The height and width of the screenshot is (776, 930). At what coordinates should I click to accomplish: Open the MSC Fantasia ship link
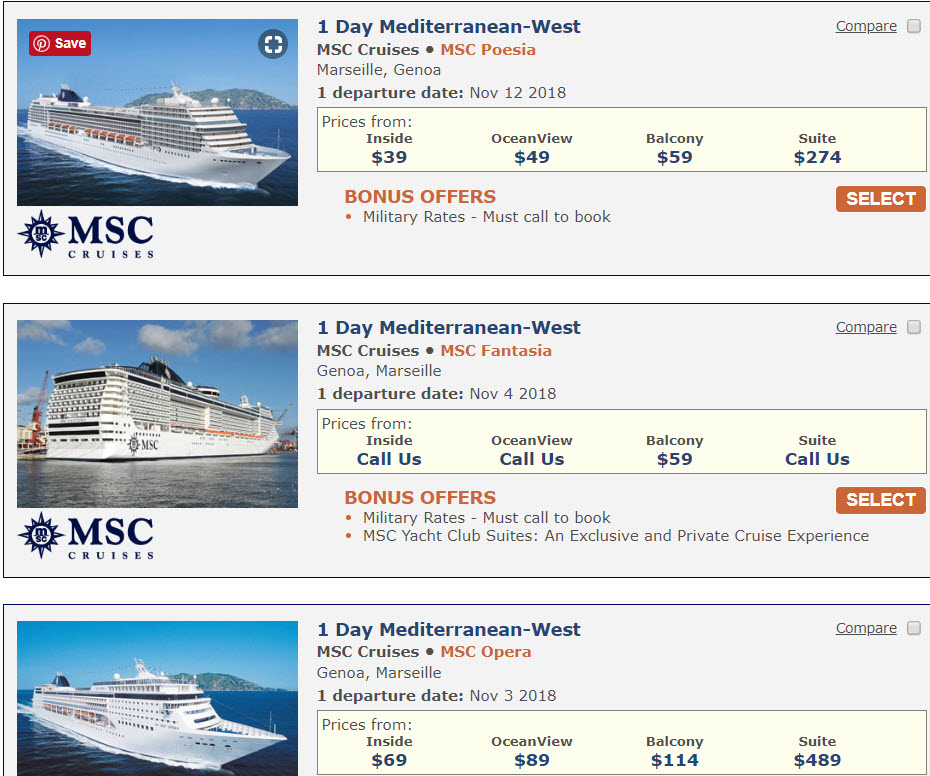pyautogui.click(x=496, y=351)
